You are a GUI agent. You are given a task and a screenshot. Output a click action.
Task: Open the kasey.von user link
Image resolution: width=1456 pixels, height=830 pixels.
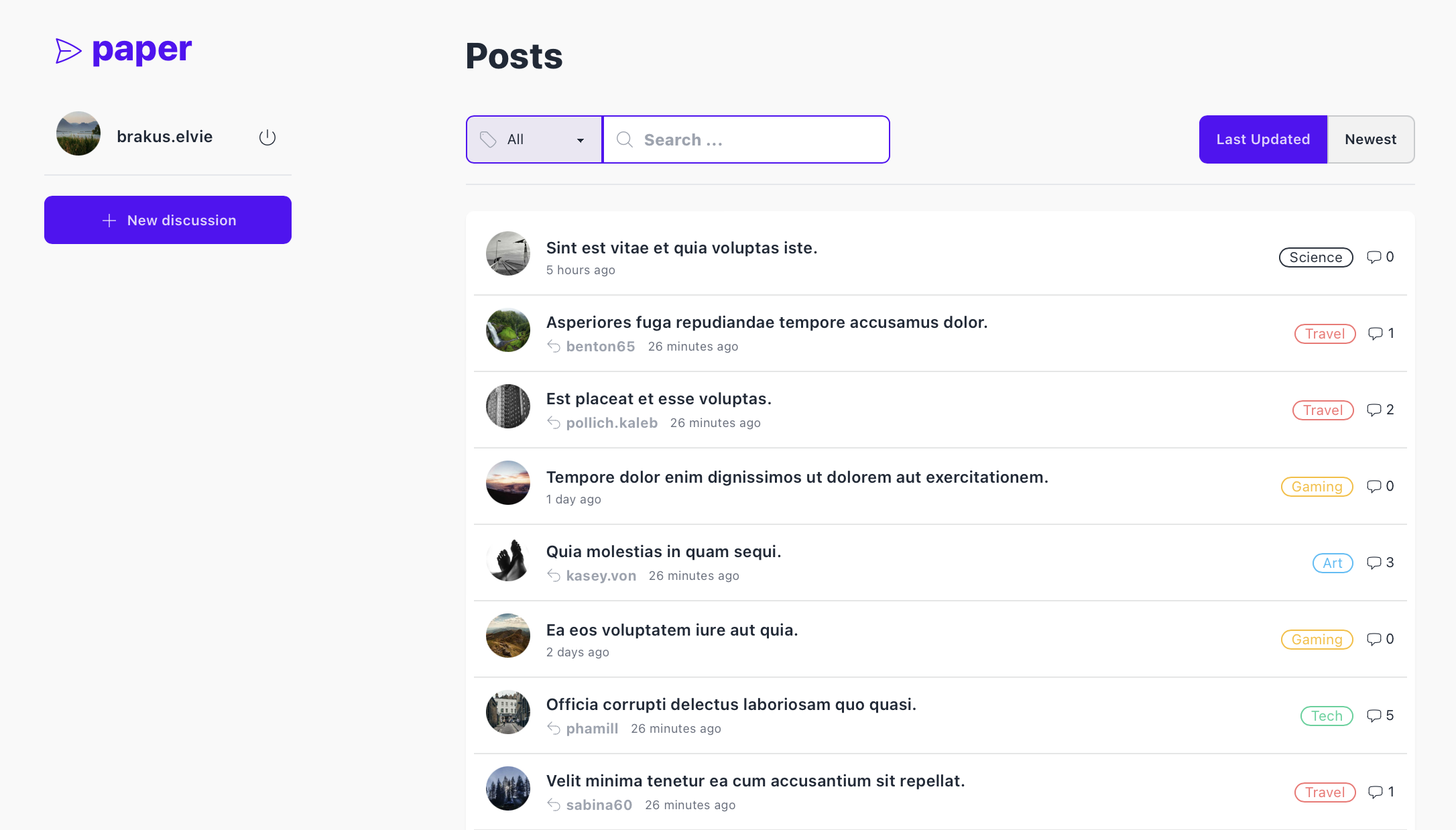tap(601, 576)
